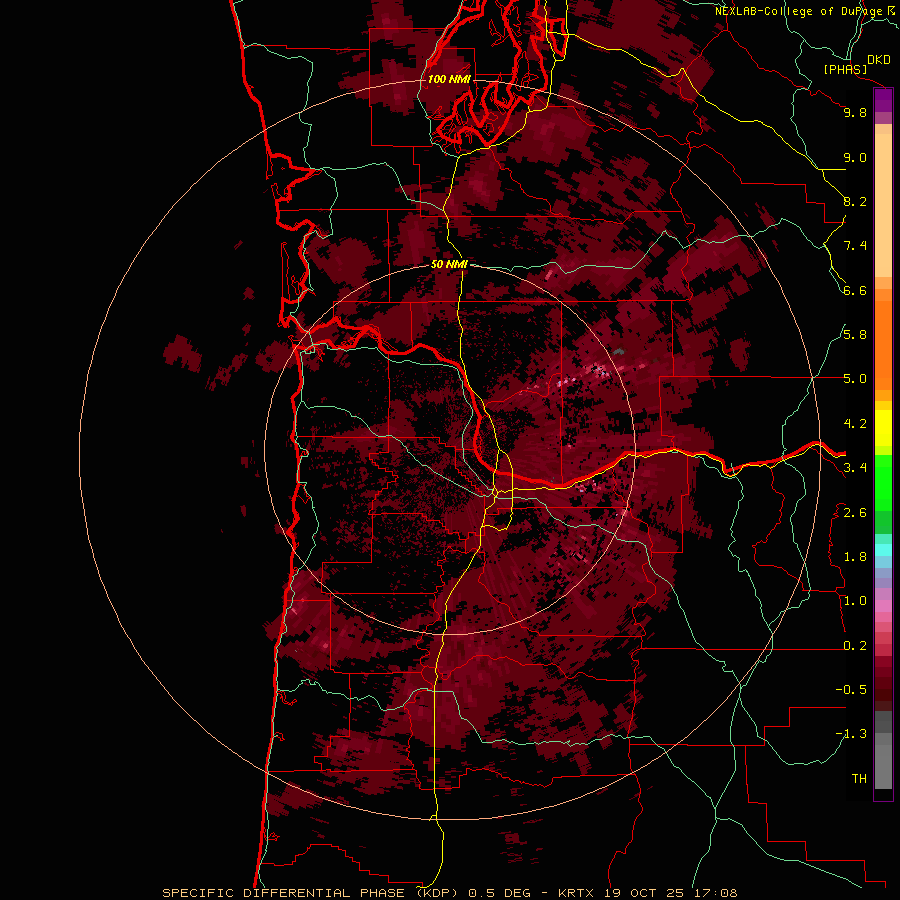900x900 pixels.
Task: Click the yellow color bar segment
Action: (883, 428)
